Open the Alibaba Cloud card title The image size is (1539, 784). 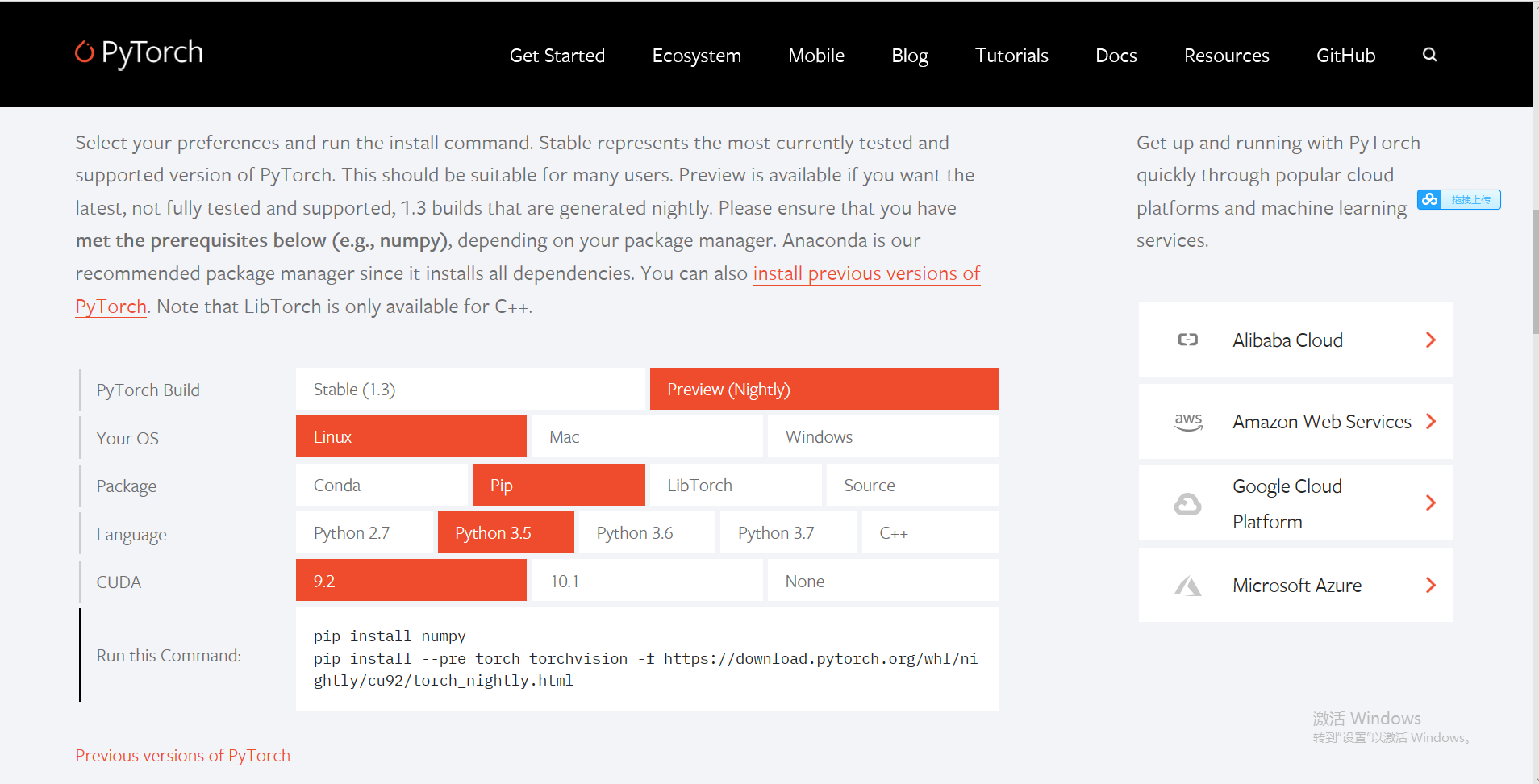pos(1288,340)
